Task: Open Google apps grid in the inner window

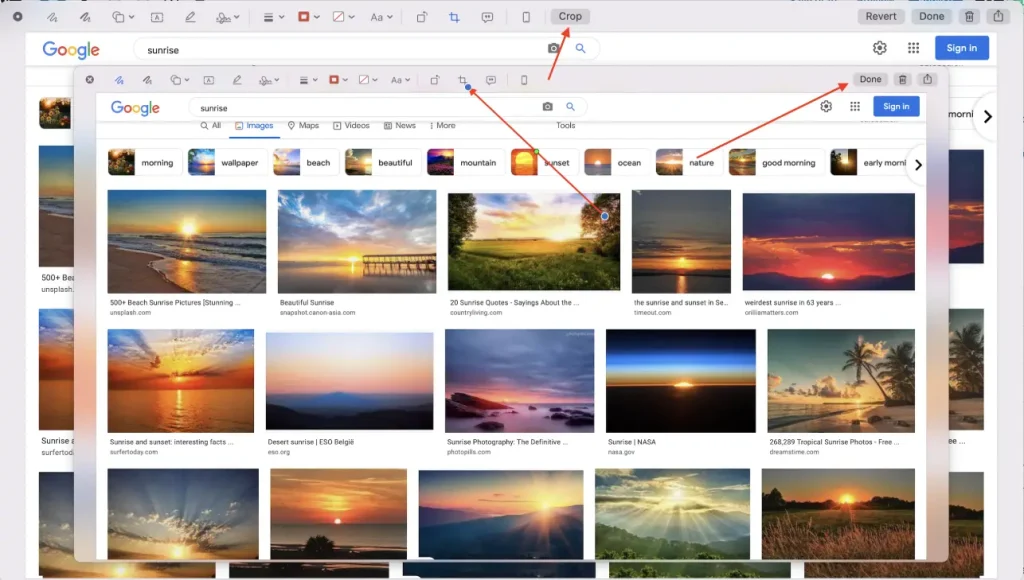Action: (x=855, y=107)
